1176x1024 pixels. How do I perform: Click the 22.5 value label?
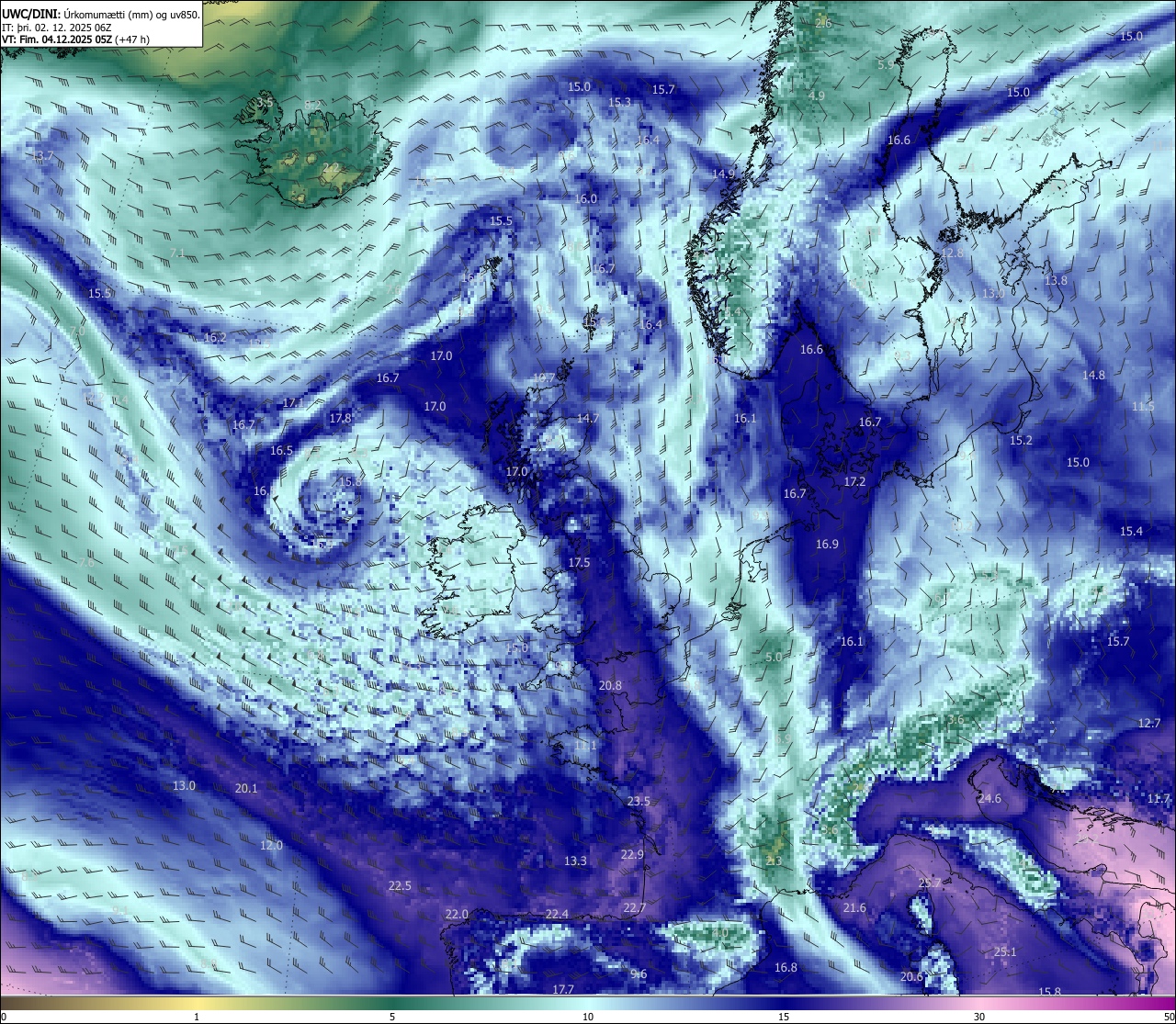(400, 886)
